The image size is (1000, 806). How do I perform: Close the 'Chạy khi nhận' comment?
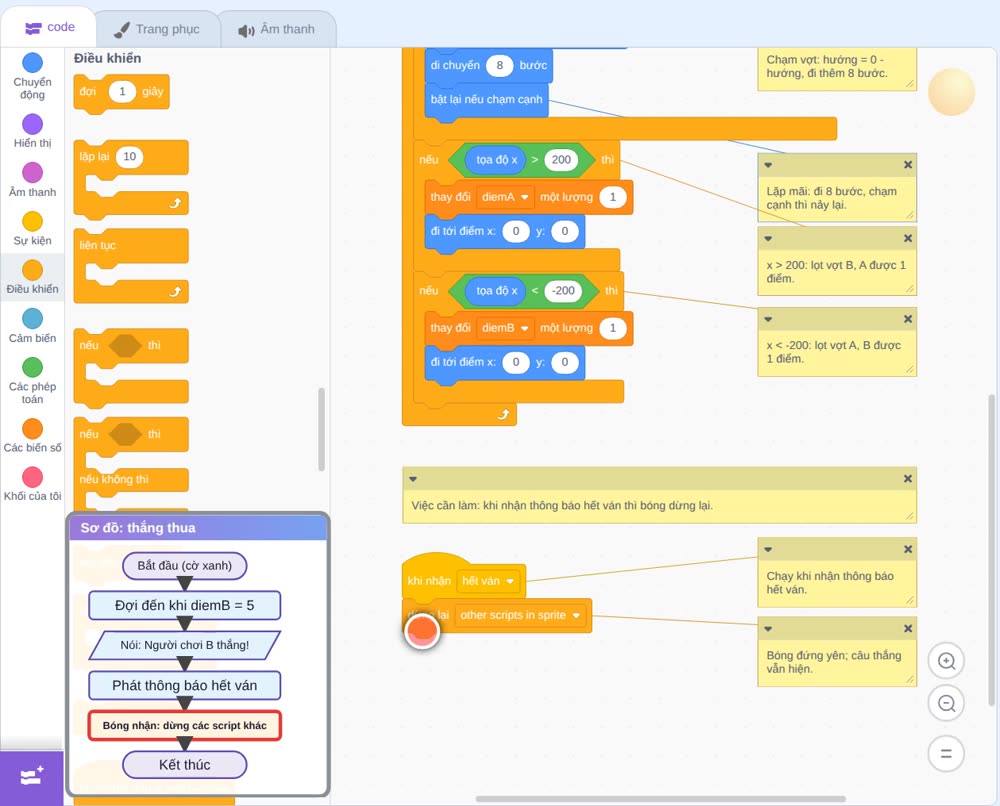tap(908, 550)
